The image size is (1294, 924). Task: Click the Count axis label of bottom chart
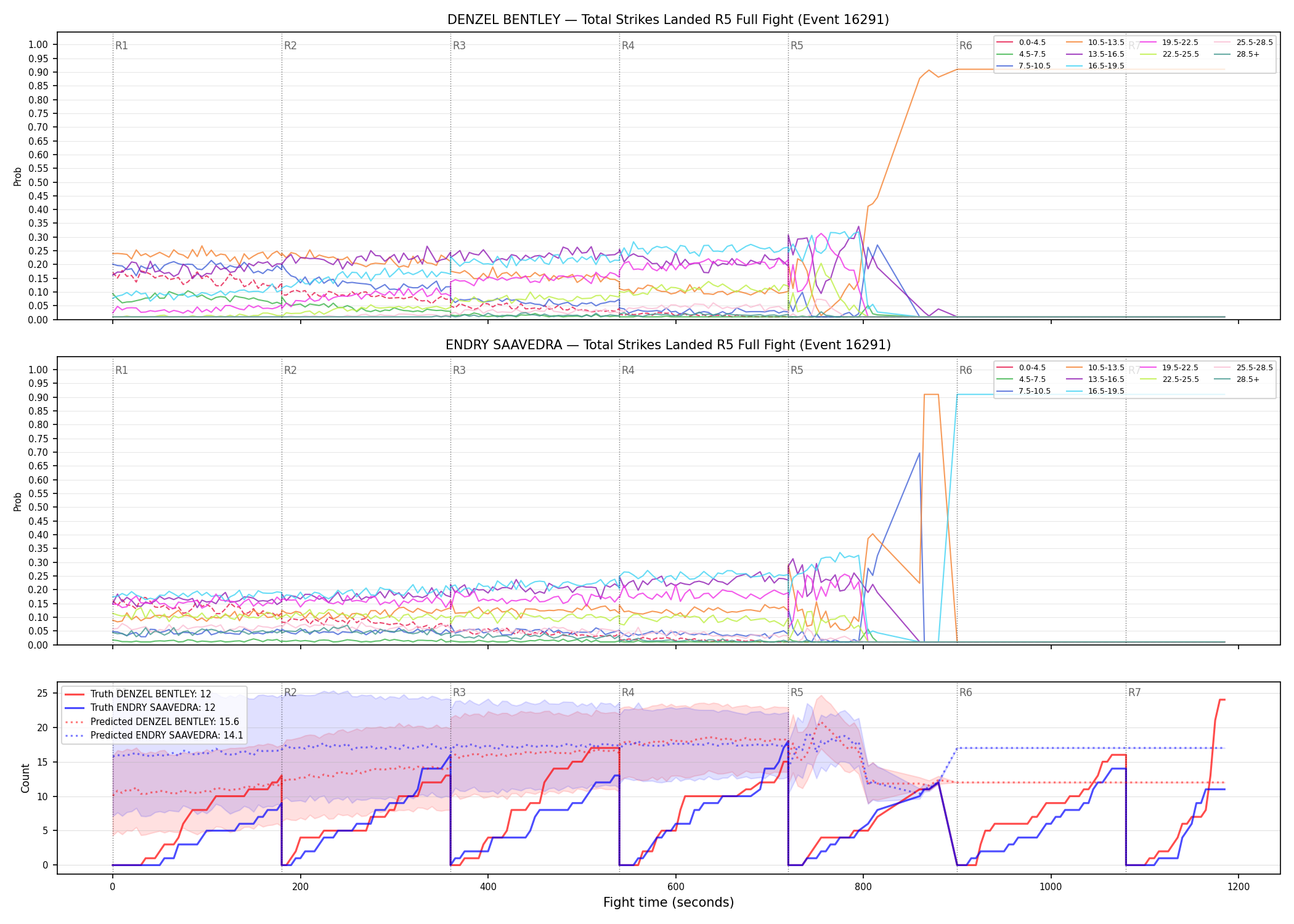25,778
